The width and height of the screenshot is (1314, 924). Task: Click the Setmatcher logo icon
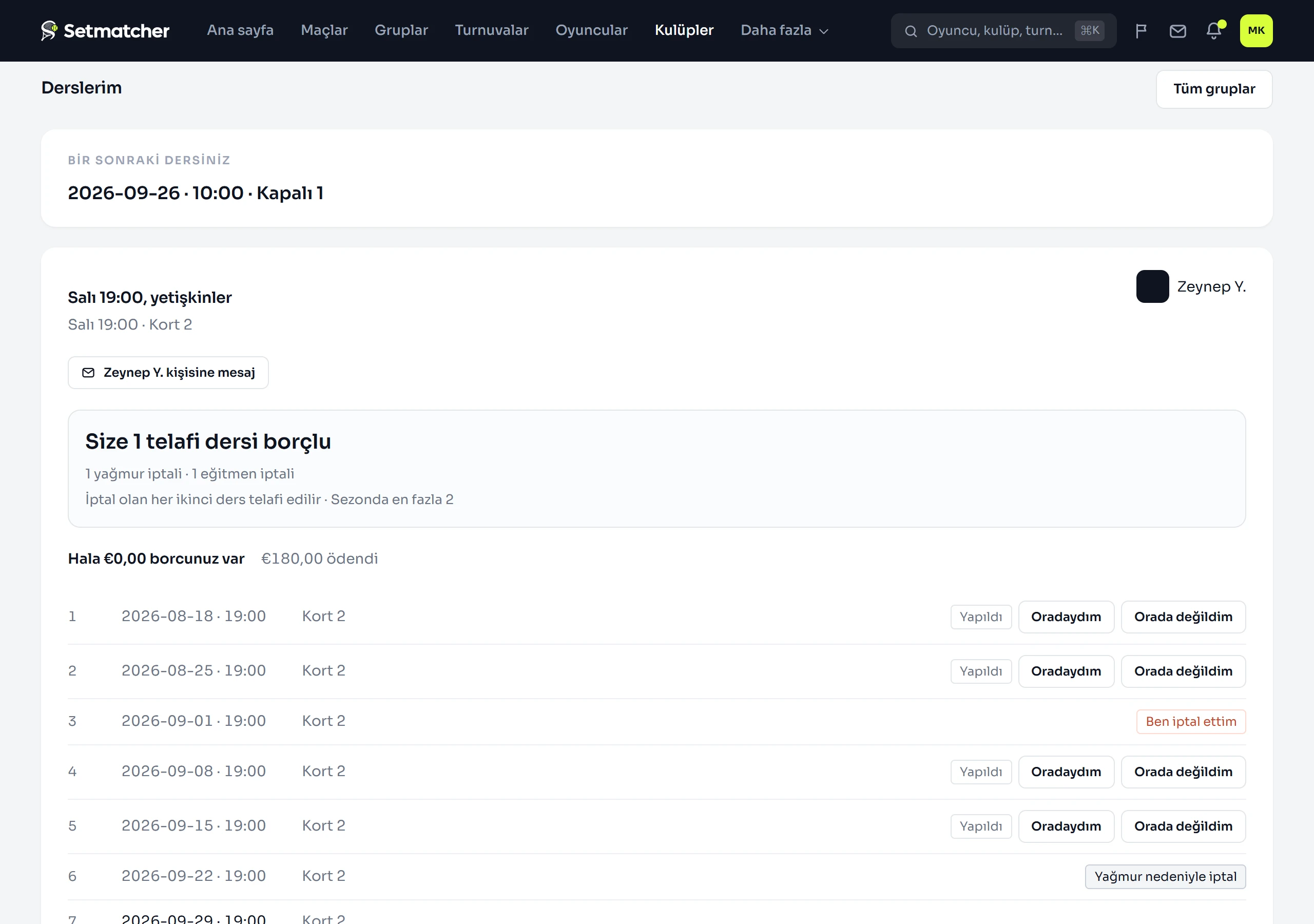pos(49,30)
